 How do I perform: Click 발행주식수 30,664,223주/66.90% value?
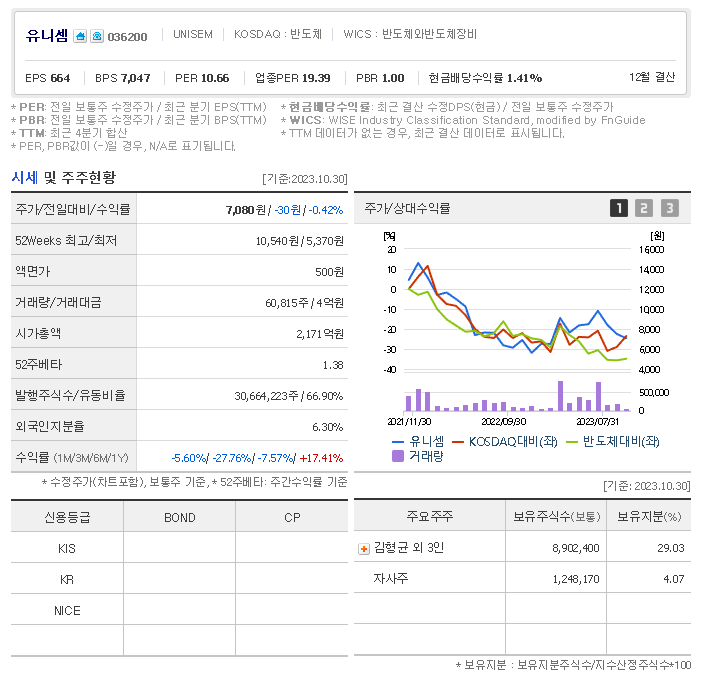point(288,396)
